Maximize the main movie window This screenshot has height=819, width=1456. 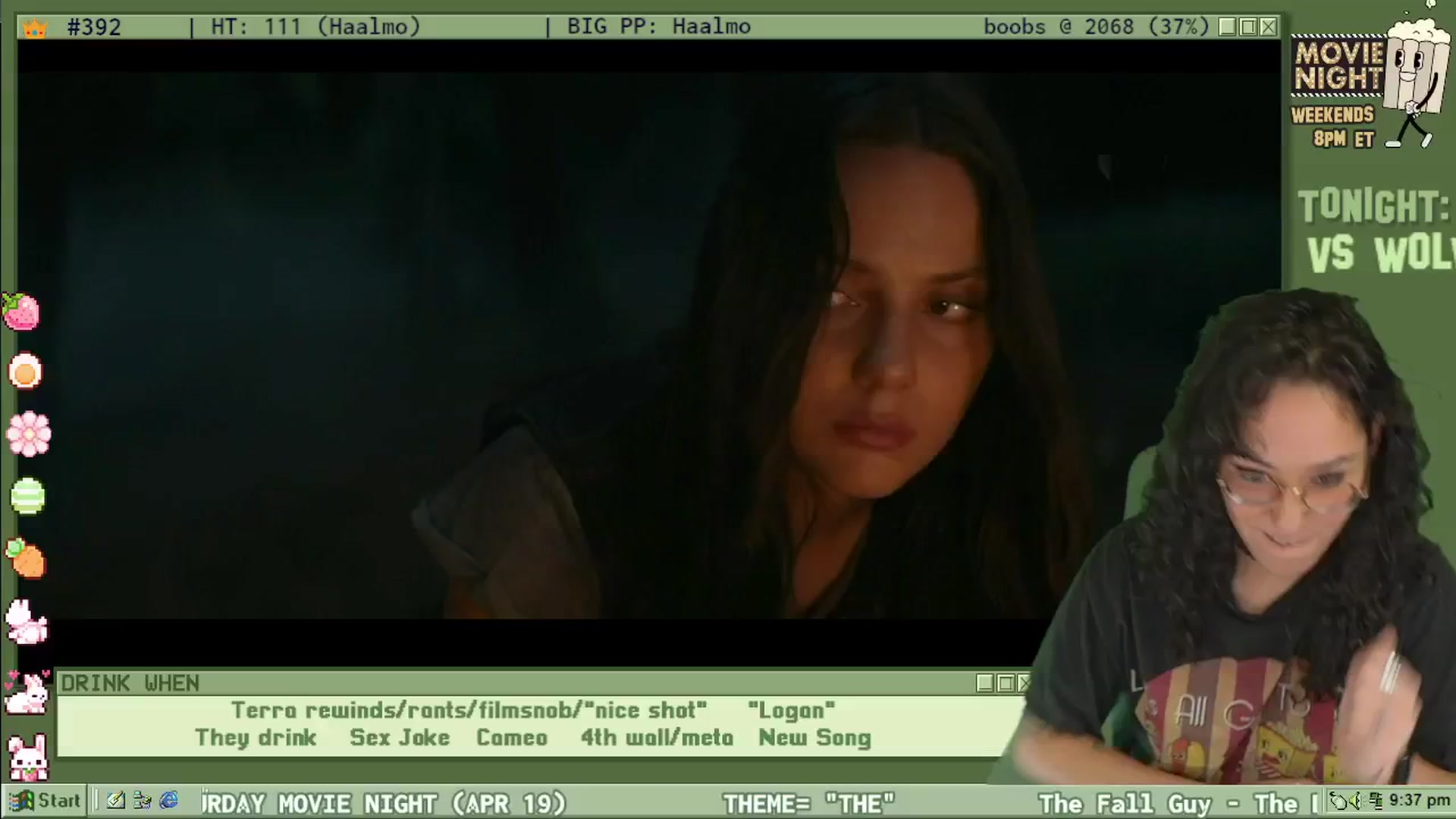1248,27
